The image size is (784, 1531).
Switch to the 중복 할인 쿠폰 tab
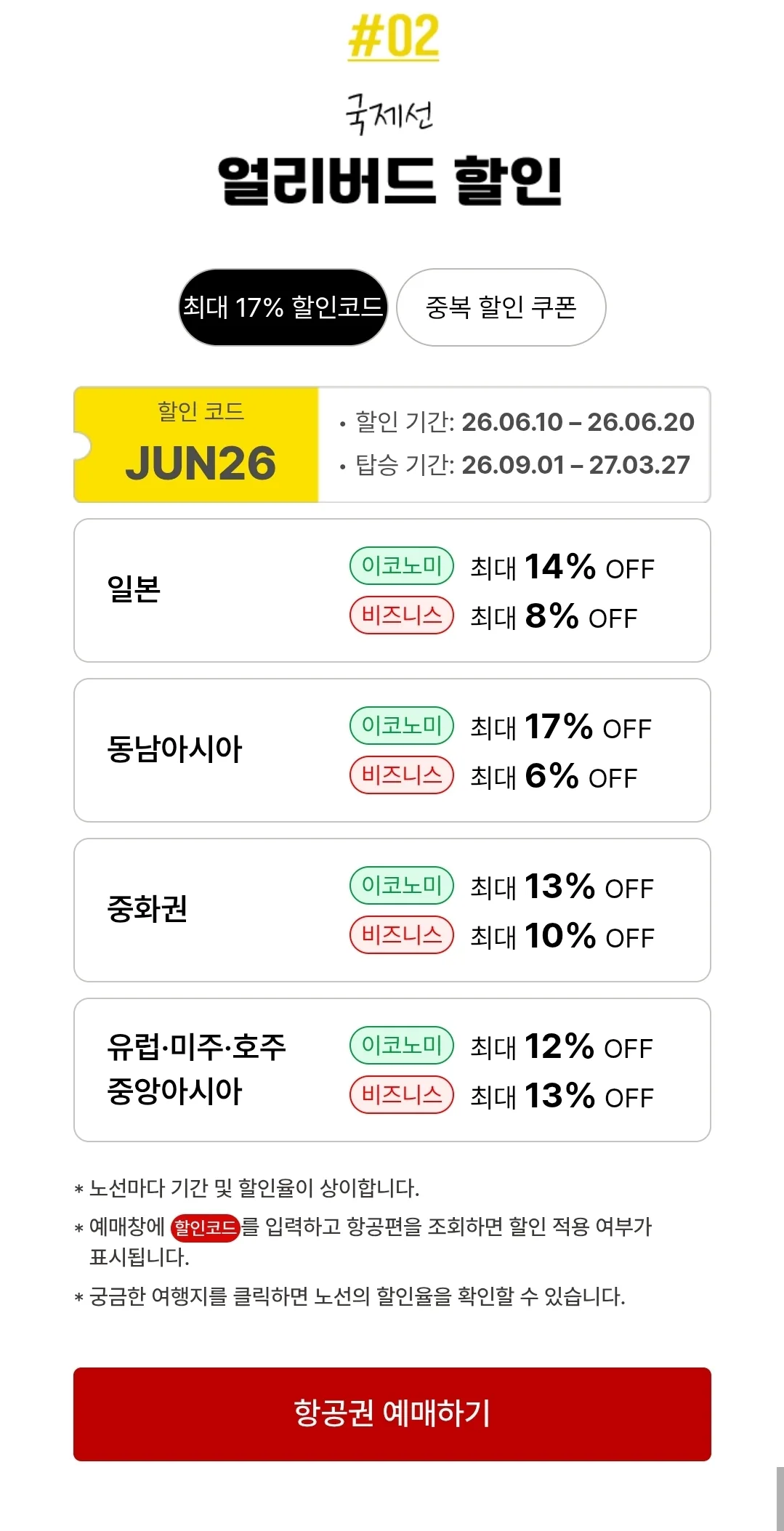tap(501, 307)
